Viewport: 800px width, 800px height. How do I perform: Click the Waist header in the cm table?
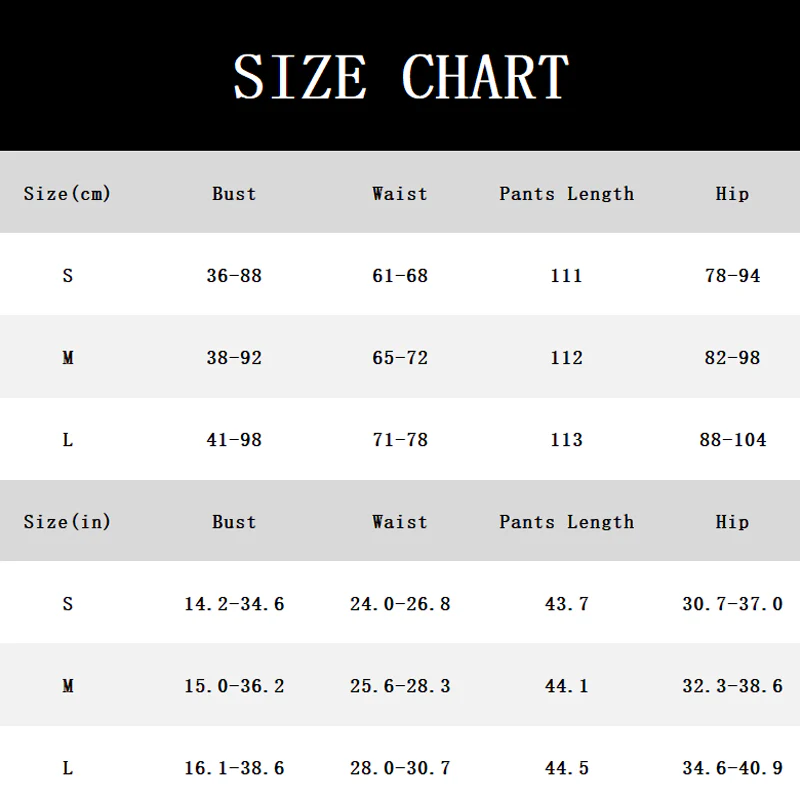(399, 194)
